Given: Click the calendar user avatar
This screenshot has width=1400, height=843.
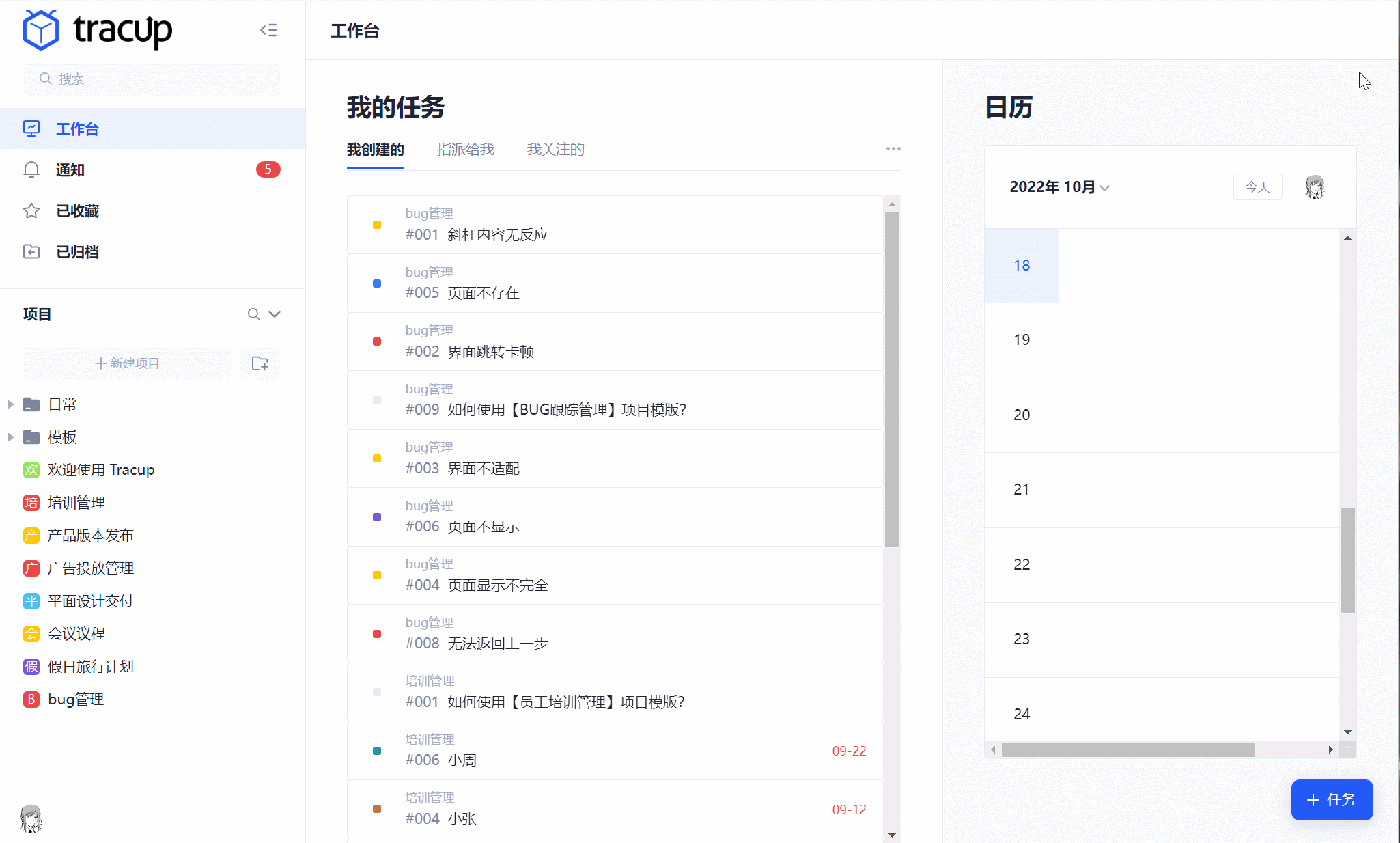Looking at the screenshot, I should pos(1315,187).
